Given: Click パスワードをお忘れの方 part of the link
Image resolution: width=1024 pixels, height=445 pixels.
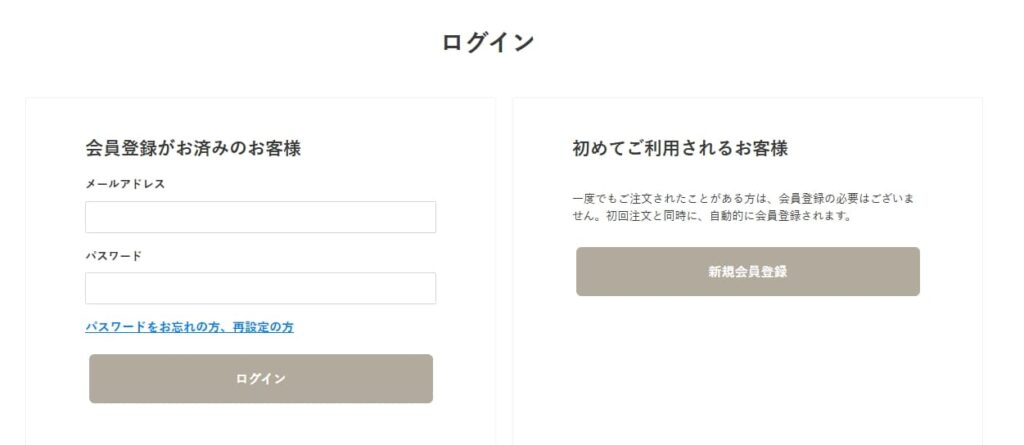Looking at the screenshot, I should click(x=153, y=327).
